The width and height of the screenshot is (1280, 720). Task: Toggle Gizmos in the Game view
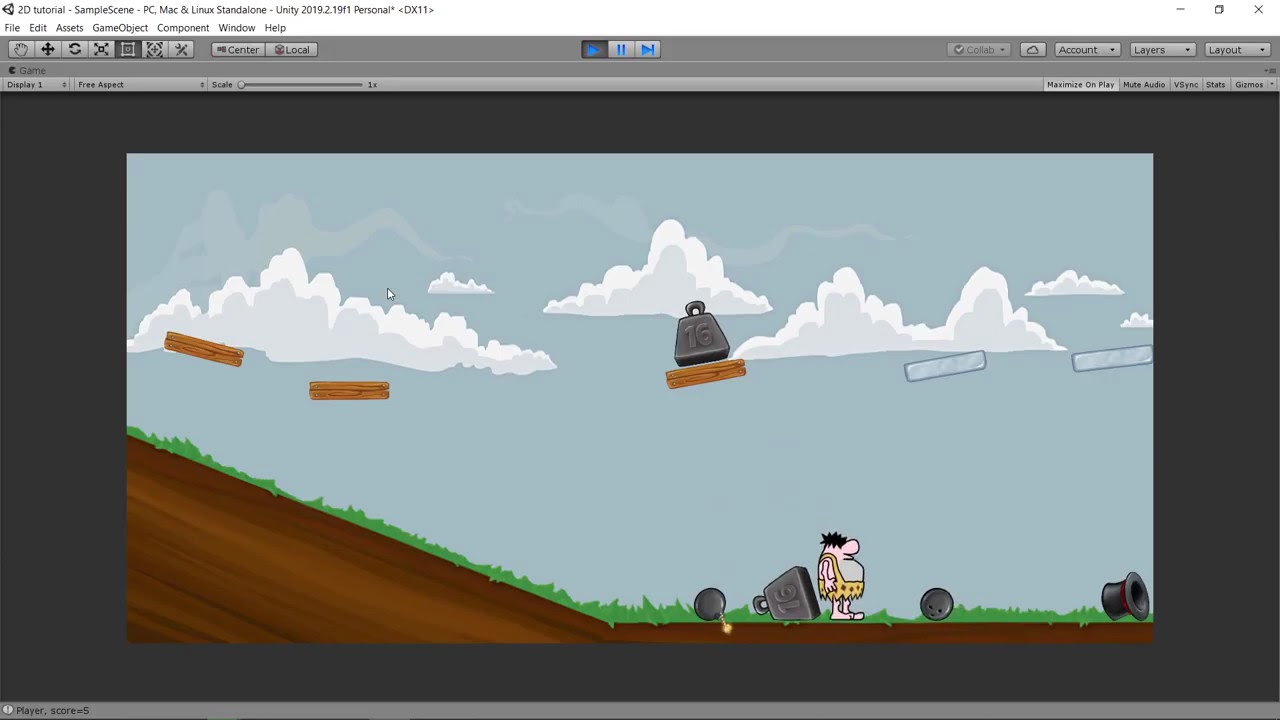coord(1249,84)
